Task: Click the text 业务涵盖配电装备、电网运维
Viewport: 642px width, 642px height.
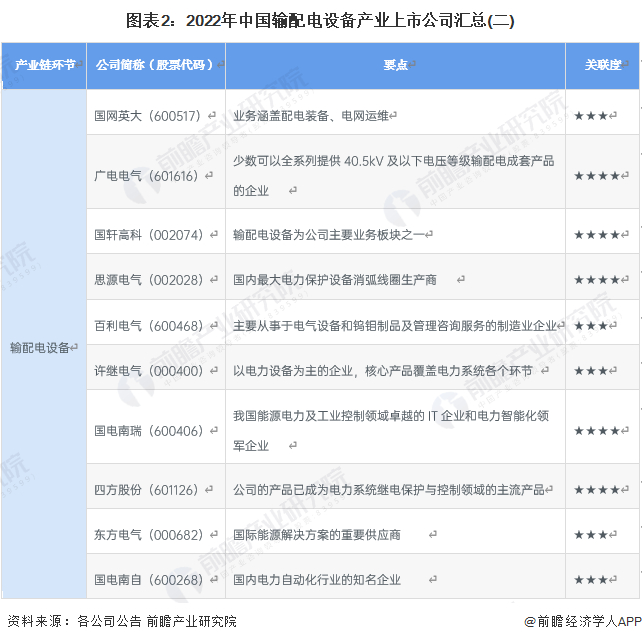Action: (311, 116)
